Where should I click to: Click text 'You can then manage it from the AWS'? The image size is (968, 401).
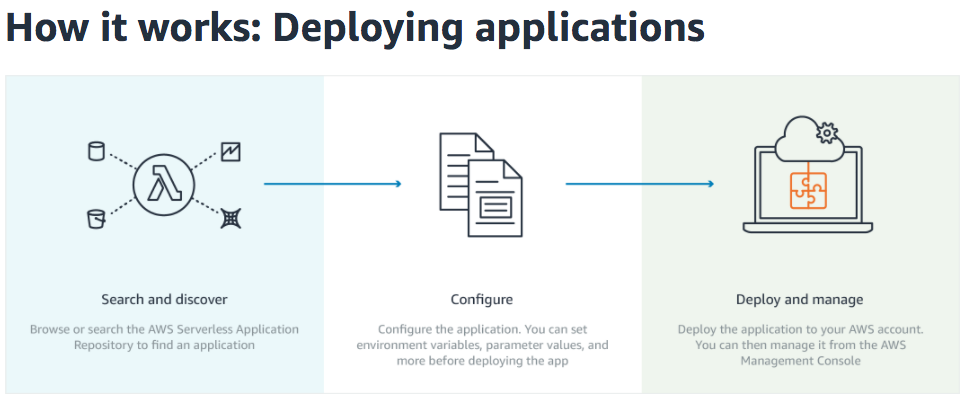(801, 345)
